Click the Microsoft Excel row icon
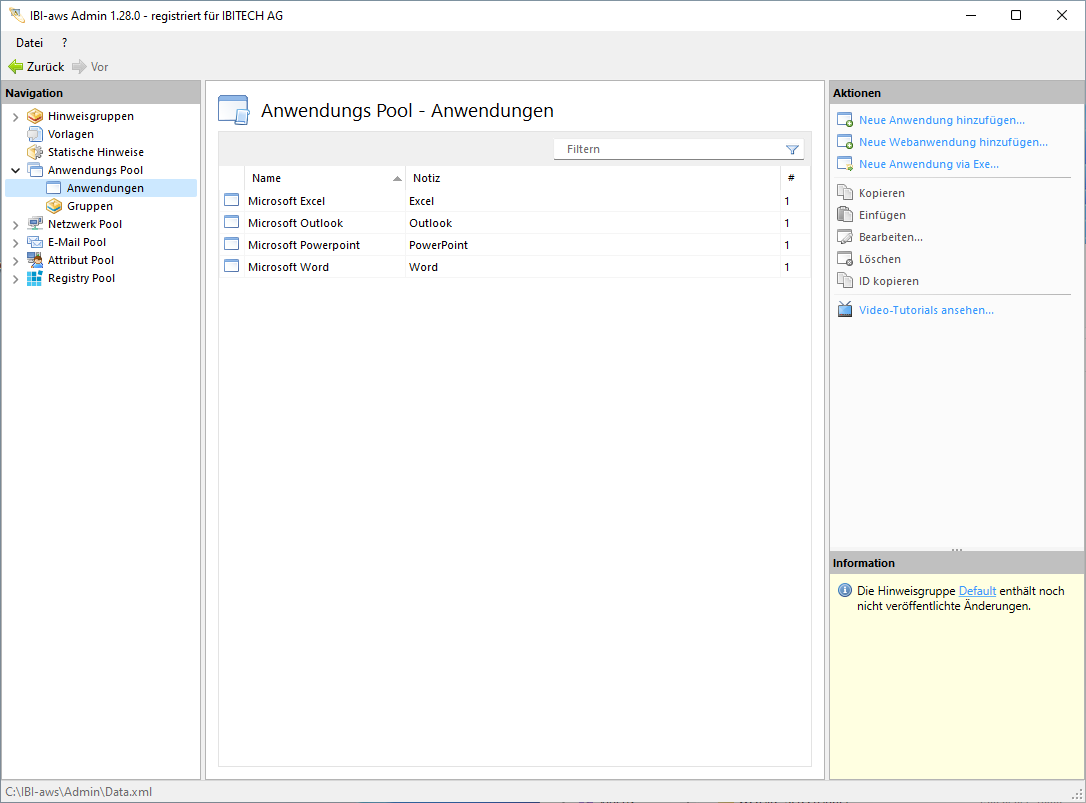Screen dimensions: 1086x803 pos(231,201)
